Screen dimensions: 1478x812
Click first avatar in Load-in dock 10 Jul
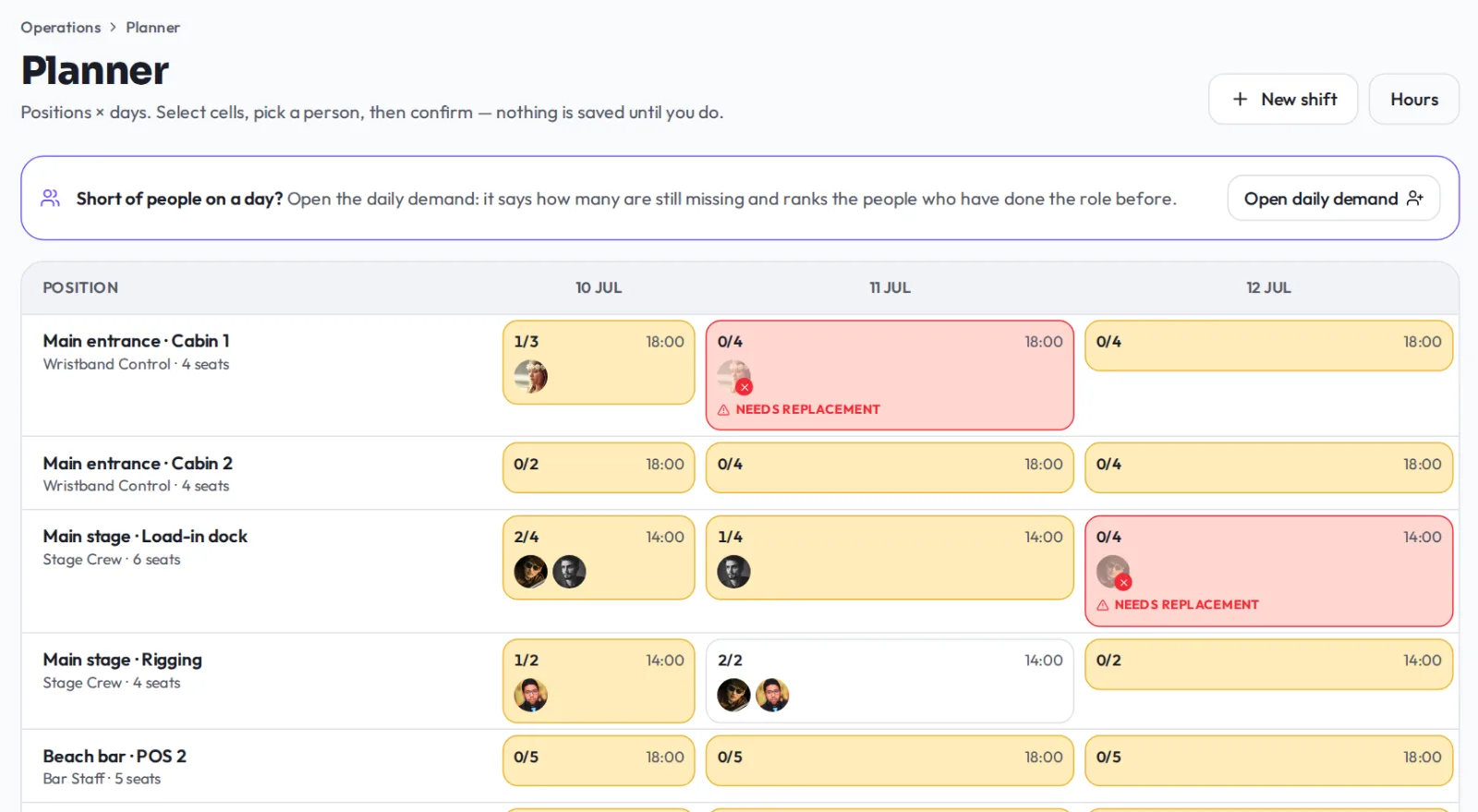click(x=530, y=572)
